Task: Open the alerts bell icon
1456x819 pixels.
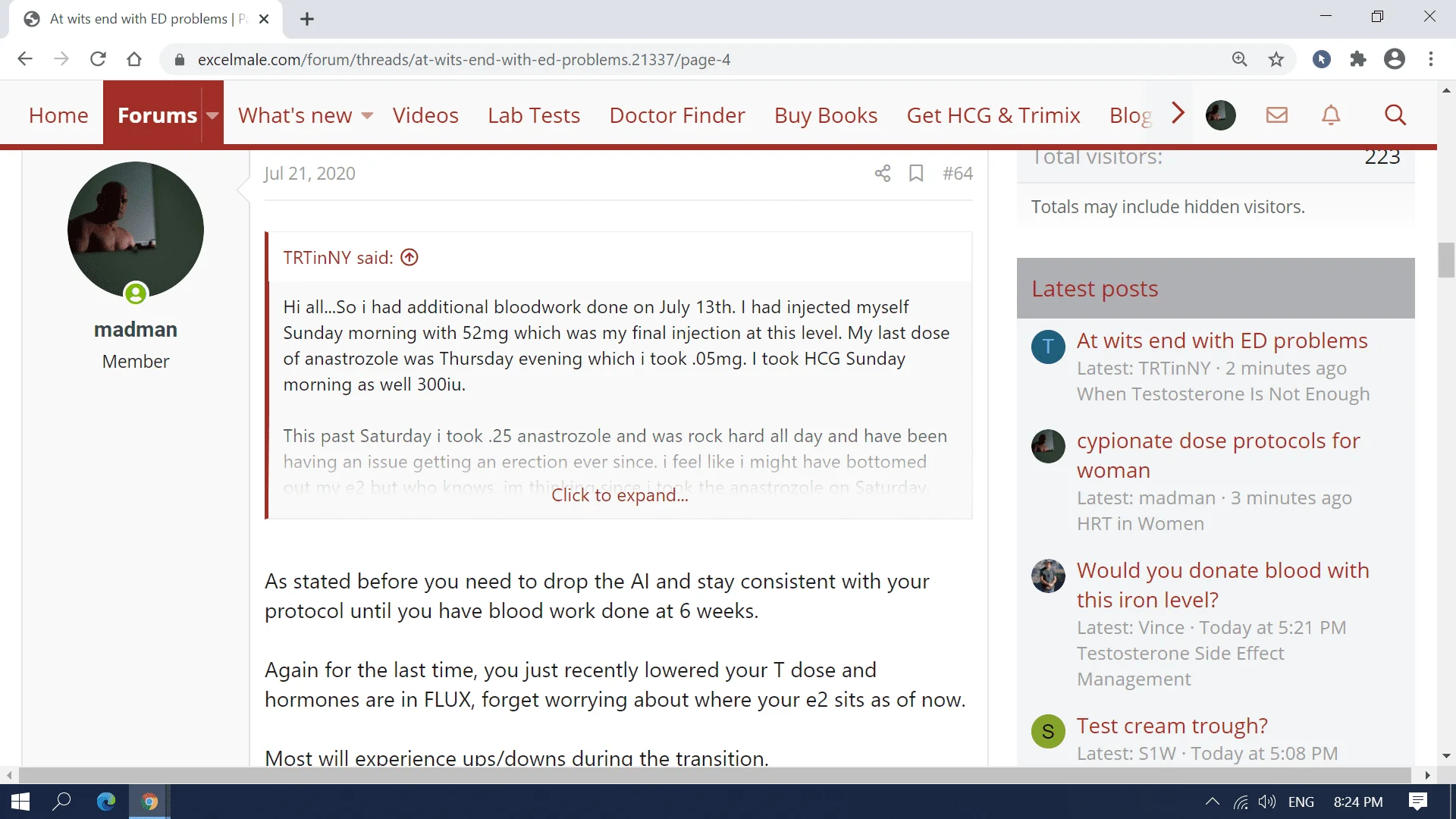Action: point(1331,115)
